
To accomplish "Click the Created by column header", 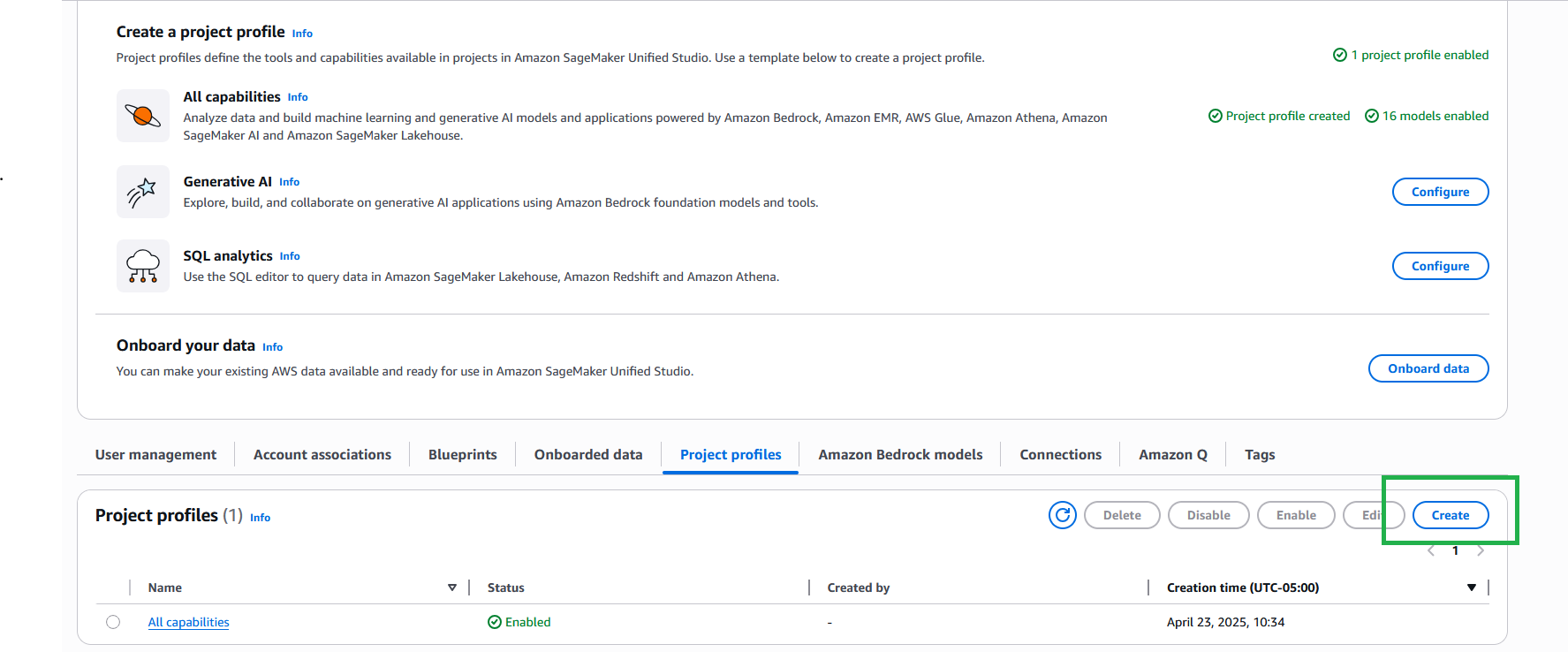I will click(x=859, y=588).
